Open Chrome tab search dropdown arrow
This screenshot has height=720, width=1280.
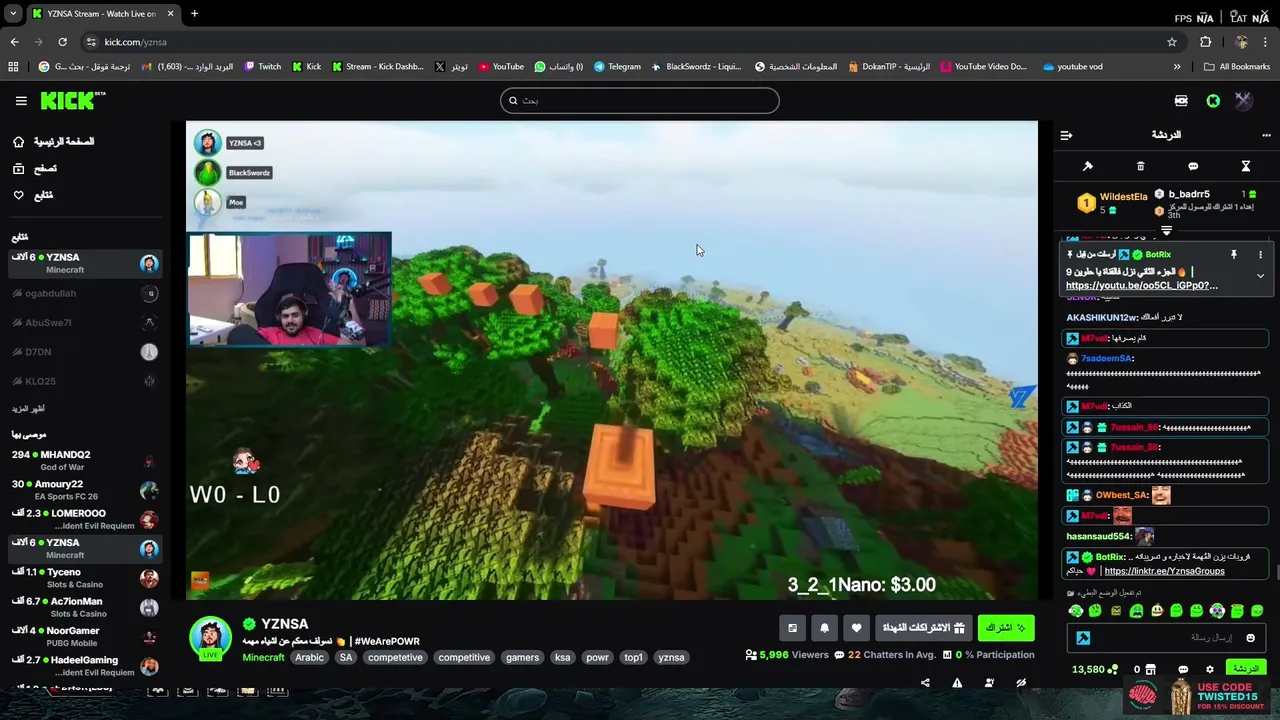tap(13, 14)
